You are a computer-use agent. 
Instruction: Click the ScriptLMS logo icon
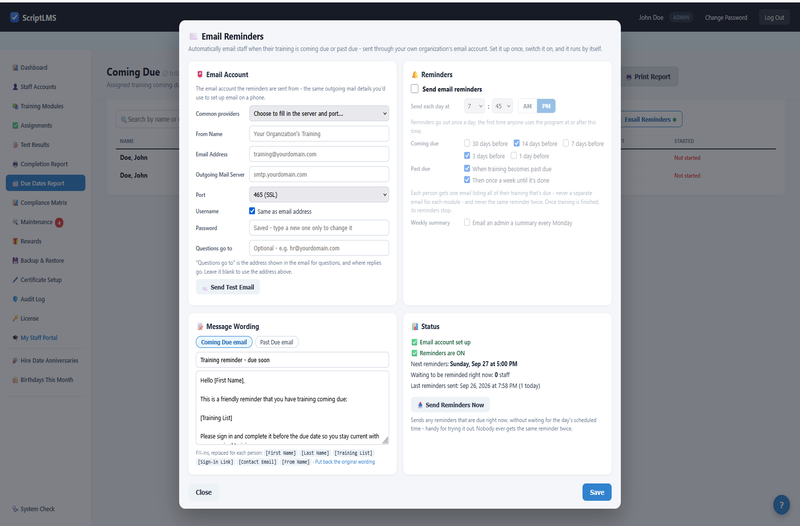(14, 17)
